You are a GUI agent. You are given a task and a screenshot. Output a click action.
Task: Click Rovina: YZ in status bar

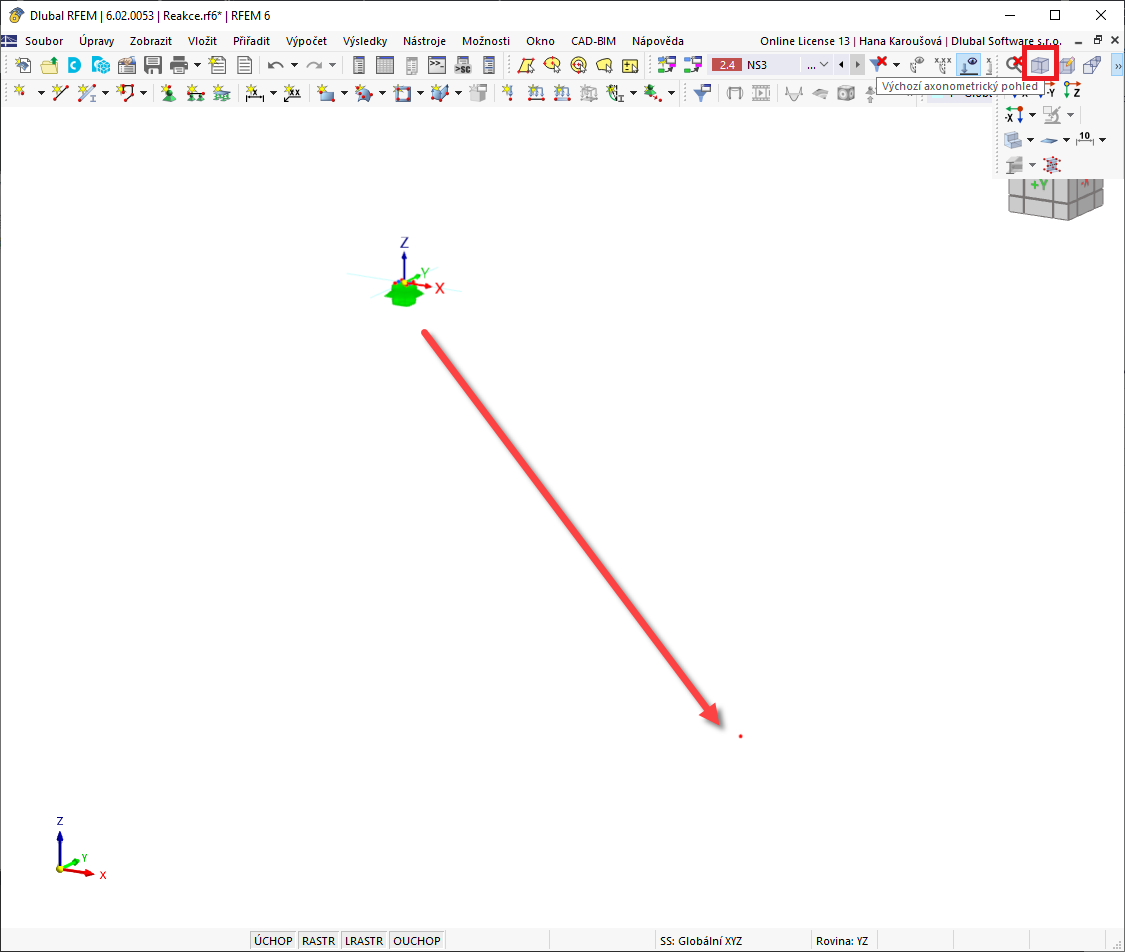pyautogui.click(x=842, y=941)
